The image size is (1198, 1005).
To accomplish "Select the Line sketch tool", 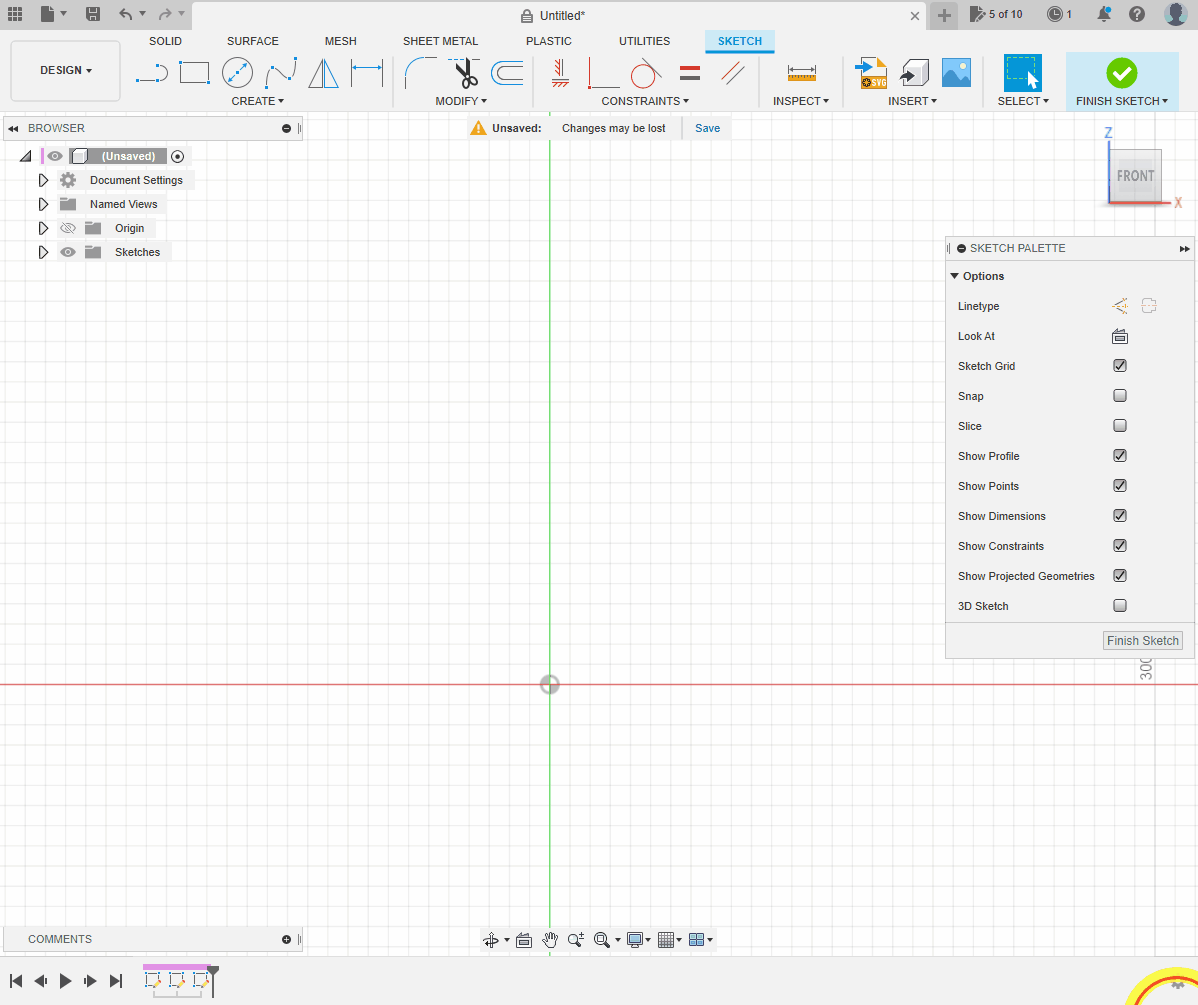I will pyautogui.click(x=152, y=73).
